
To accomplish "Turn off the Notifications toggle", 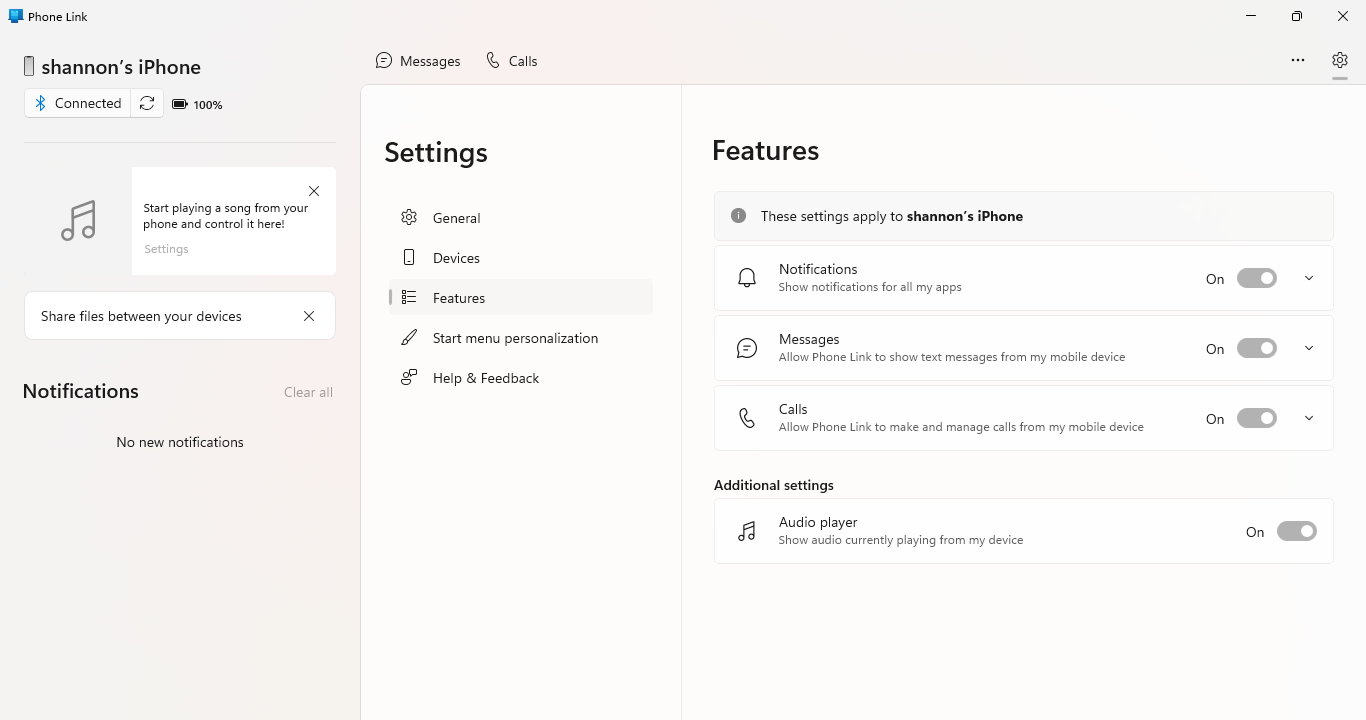I will (1257, 278).
